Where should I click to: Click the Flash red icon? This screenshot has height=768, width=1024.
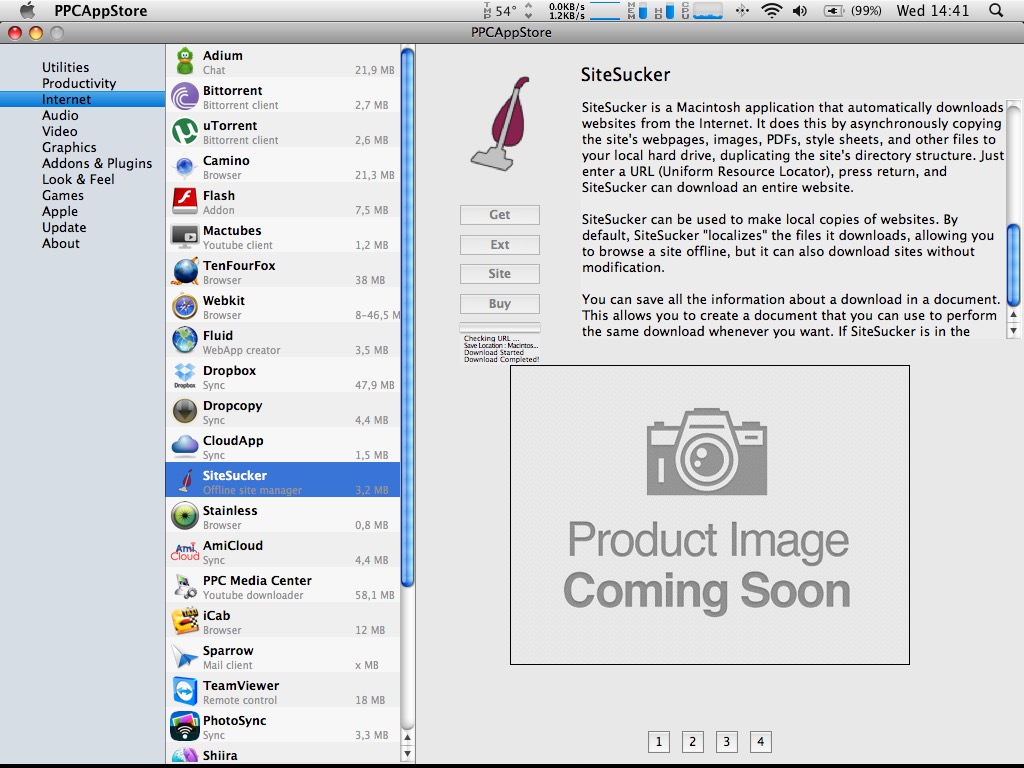pos(185,201)
